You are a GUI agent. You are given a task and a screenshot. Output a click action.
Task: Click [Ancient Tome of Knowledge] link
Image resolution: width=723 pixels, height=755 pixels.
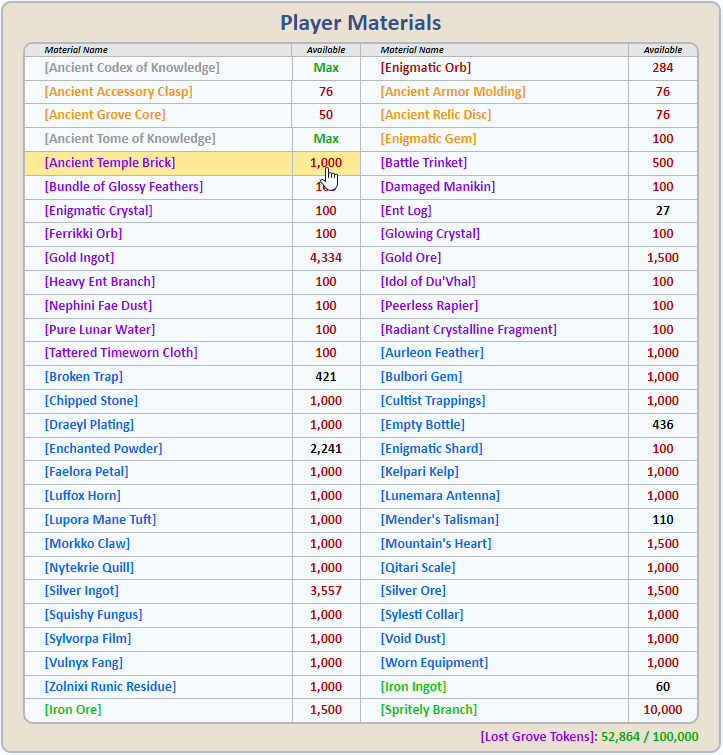tap(130, 139)
